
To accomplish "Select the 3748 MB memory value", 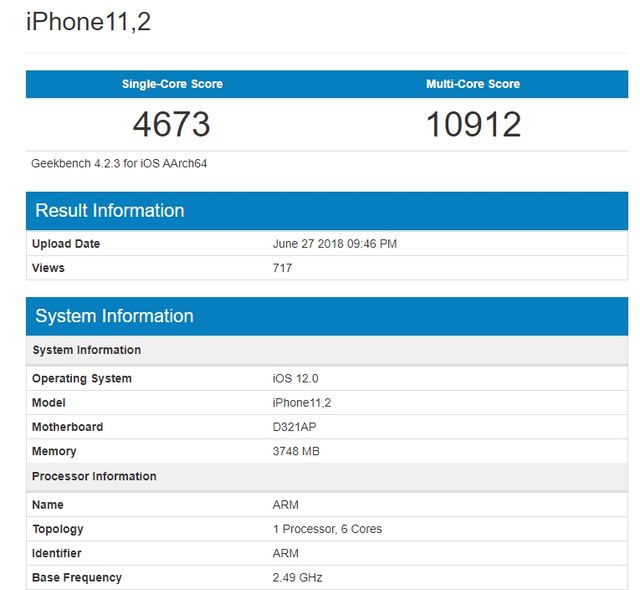I will (x=296, y=451).
